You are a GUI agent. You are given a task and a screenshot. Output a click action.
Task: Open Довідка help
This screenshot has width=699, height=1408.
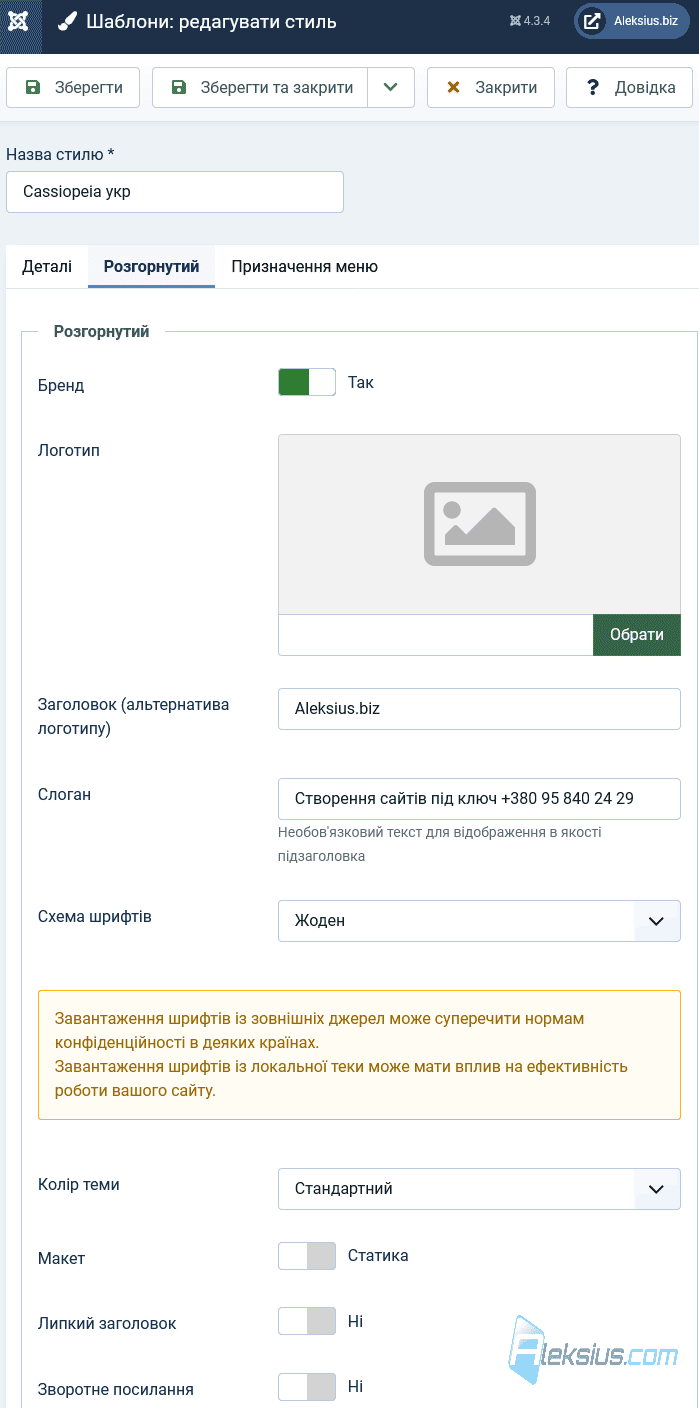point(629,87)
